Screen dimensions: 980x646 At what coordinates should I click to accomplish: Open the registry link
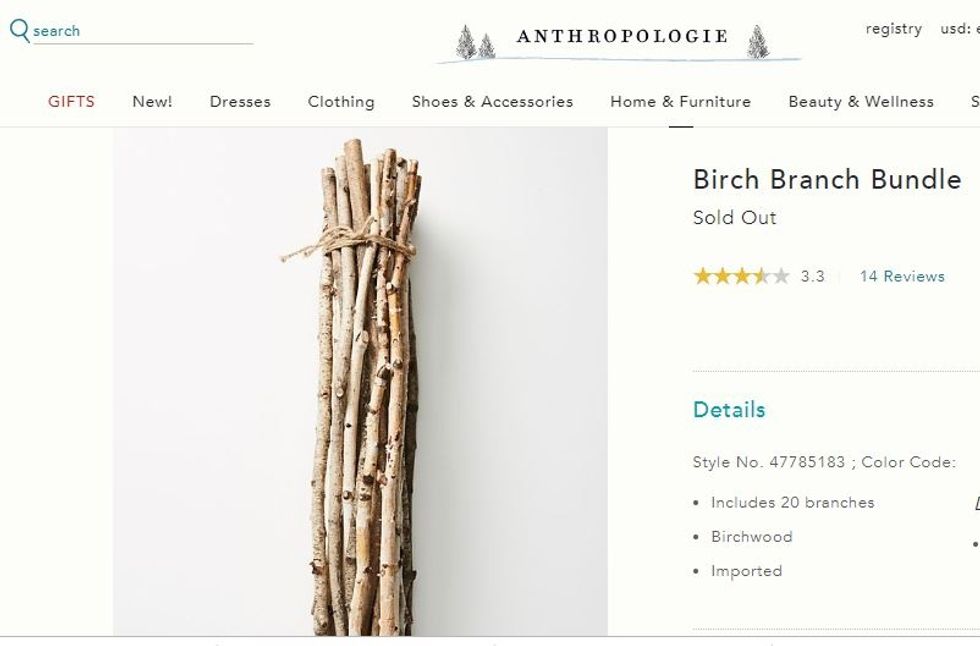[x=893, y=29]
